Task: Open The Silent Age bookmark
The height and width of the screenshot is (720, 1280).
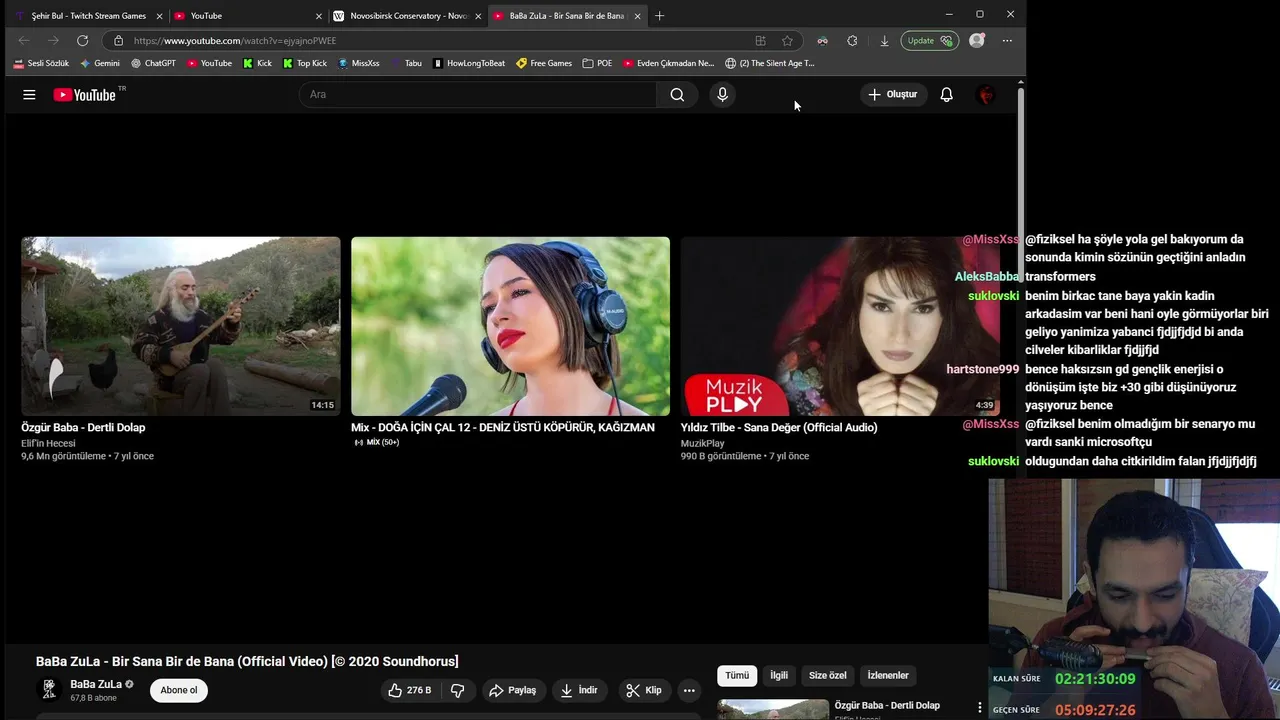Action: pos(770,63)
